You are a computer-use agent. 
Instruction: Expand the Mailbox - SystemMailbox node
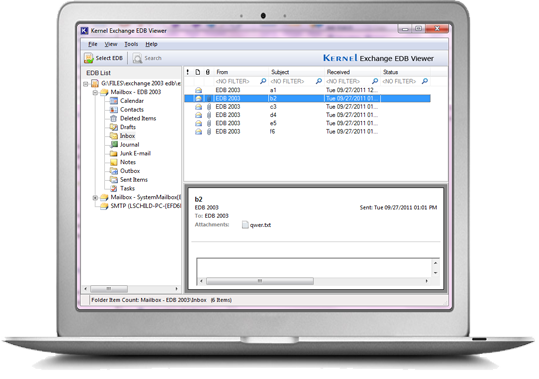95,198
